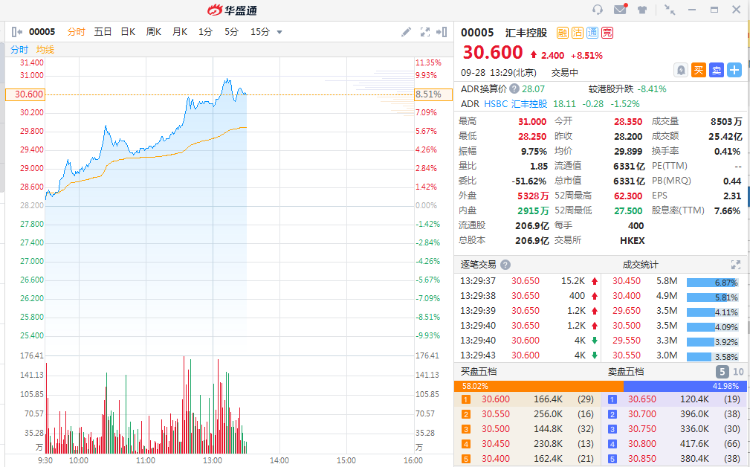750x467 pixels.
Task: Collapse the right quote panel icon
Action: pos(441,32)
